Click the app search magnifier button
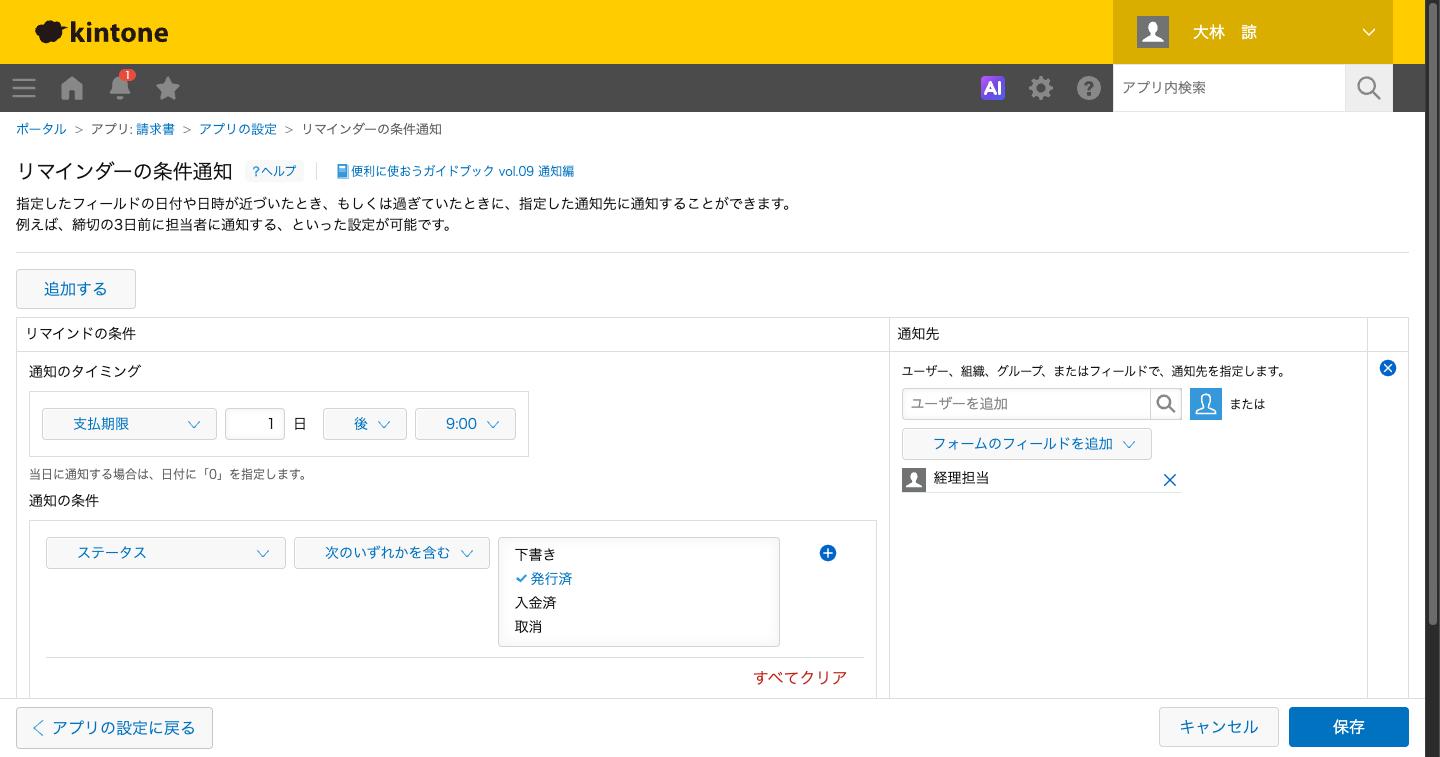Screen dimensions: 1440x757 pyautogui.click(x=1369, y=88)
